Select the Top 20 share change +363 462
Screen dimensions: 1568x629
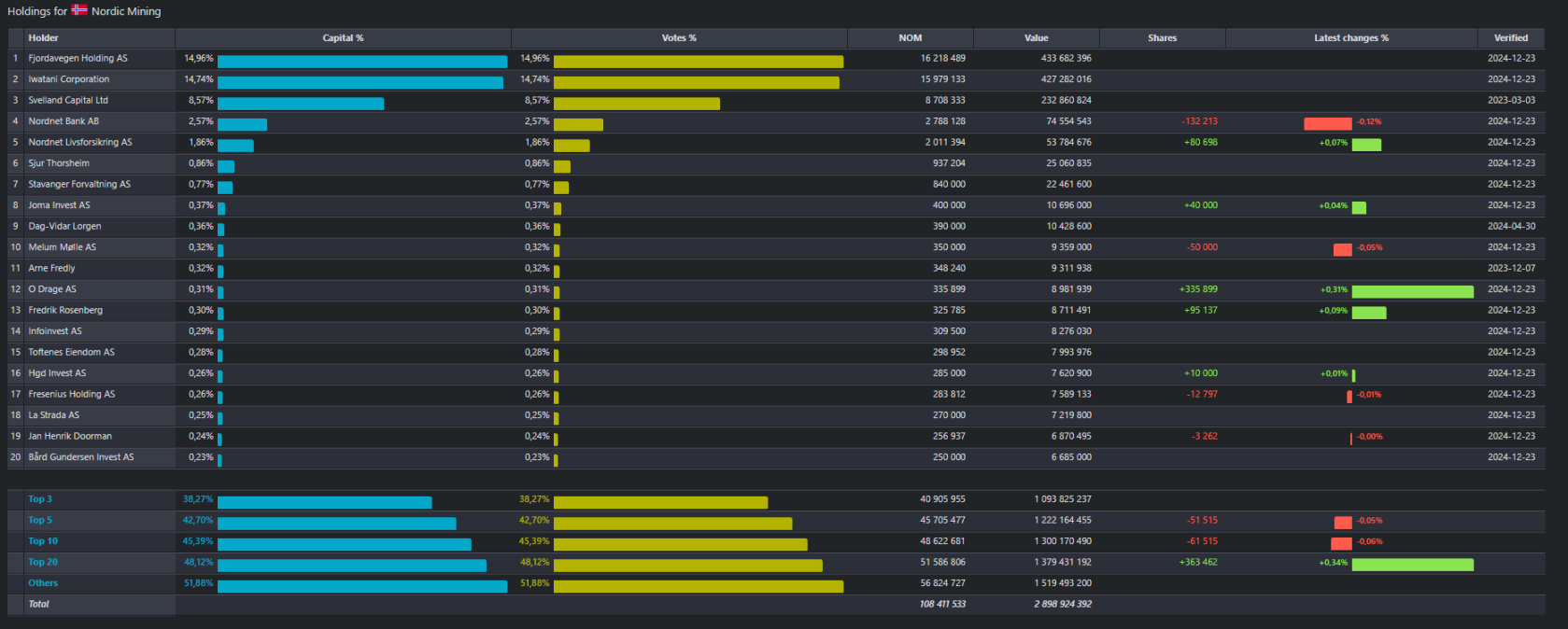[1198, 562]
